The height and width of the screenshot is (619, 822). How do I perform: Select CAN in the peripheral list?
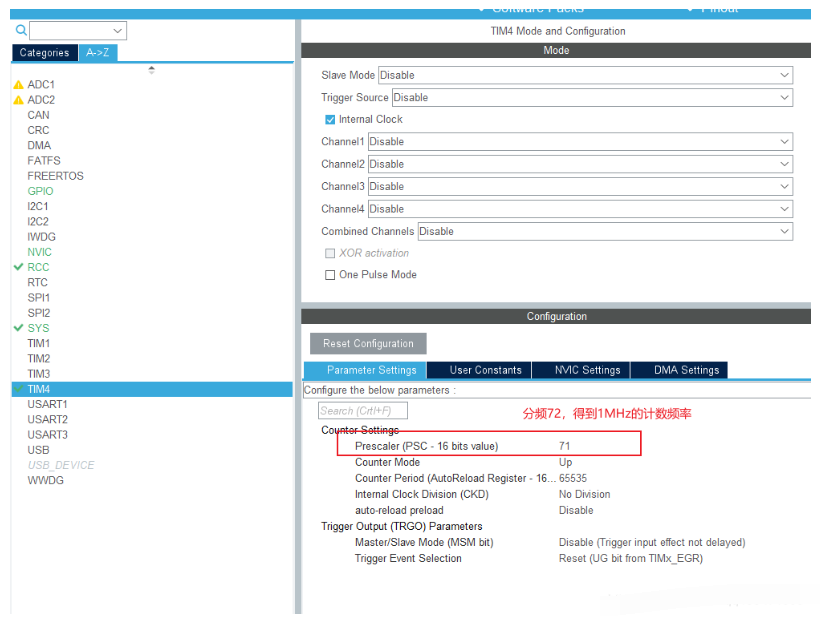(38, 115)
